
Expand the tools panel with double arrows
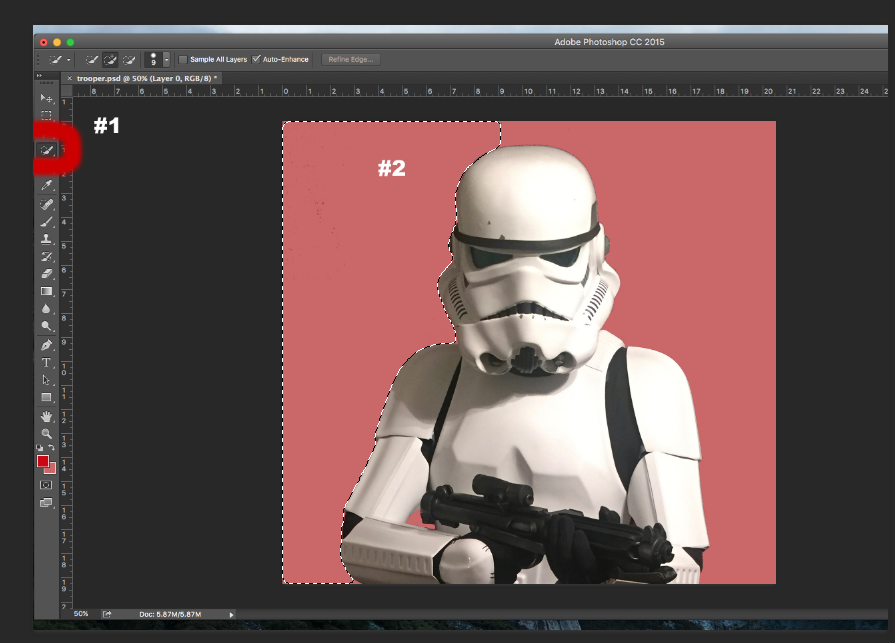pos(39,75)
